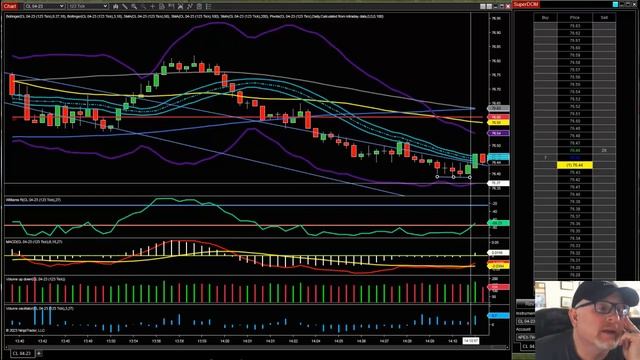
Task: Toggle the Chart Trader icon
Action: (x=171, y=7)
